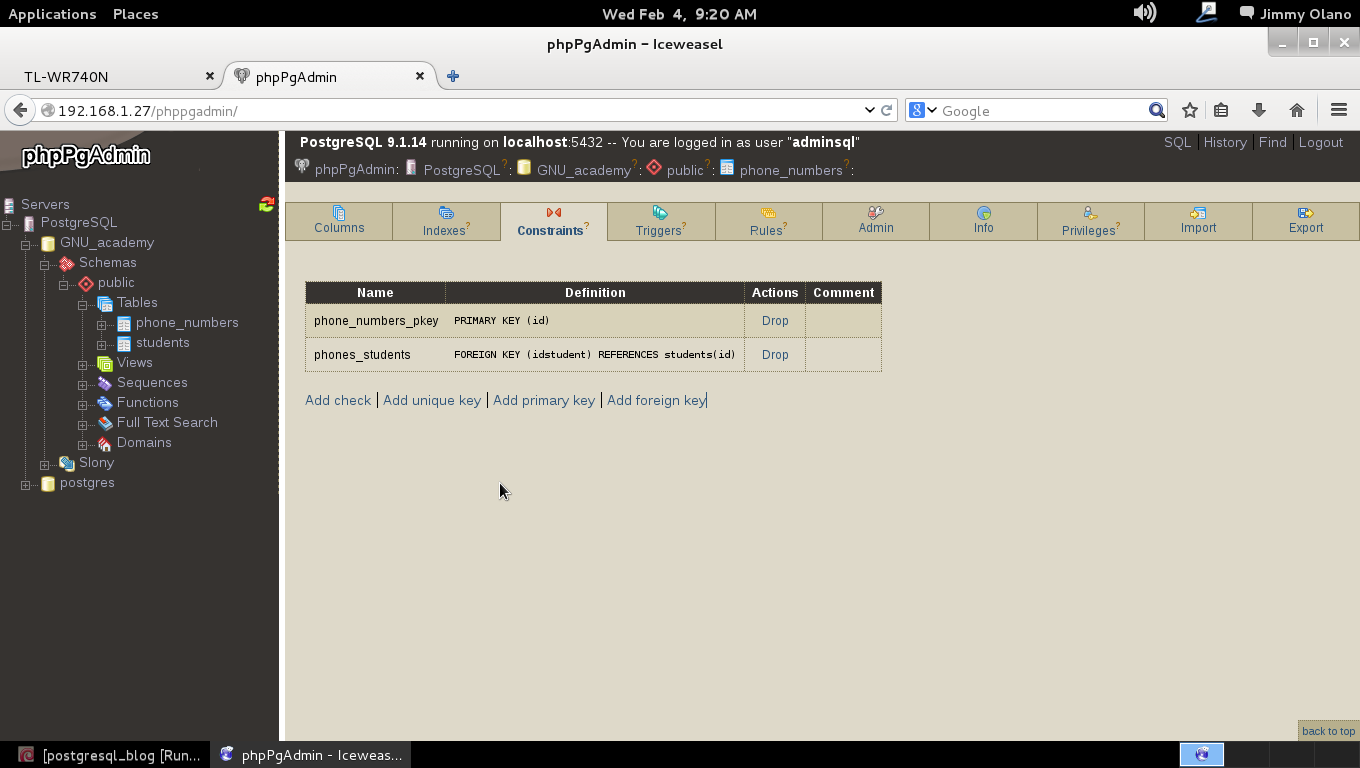Click the tree refresh icon beside Servers
Screen dimensions: 1360x768
pos(266,204)
